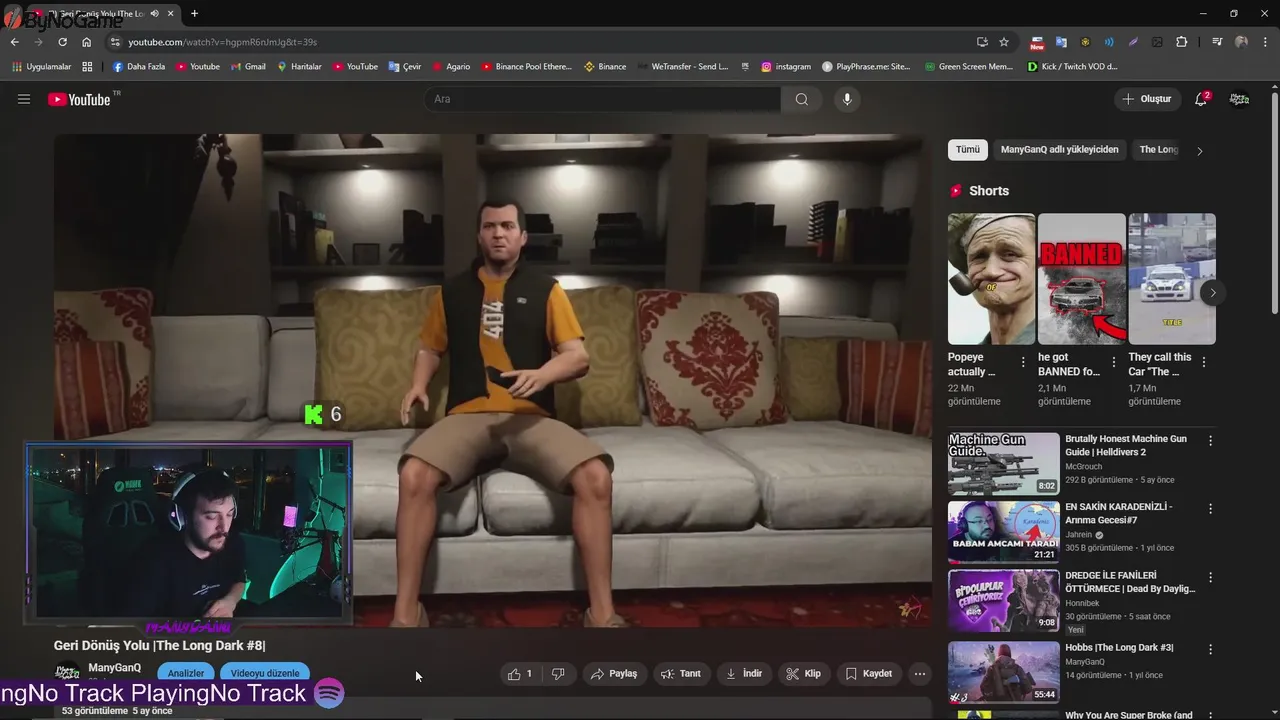This screenshot has width=1280, height=720.
Task: Open Brutally Honest Machine Gun Guide video
Action: 1126,445
